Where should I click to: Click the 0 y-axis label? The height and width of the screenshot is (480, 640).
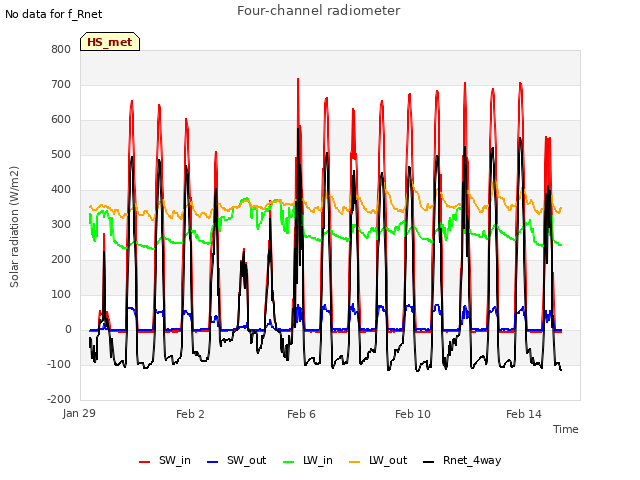coord(68,330)
